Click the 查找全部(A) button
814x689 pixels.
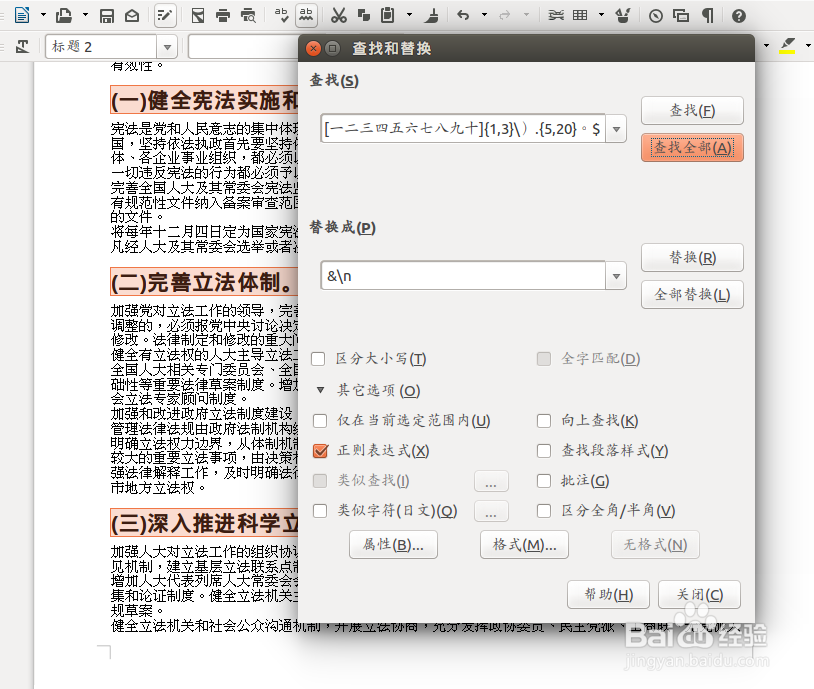tap(692, 148)
